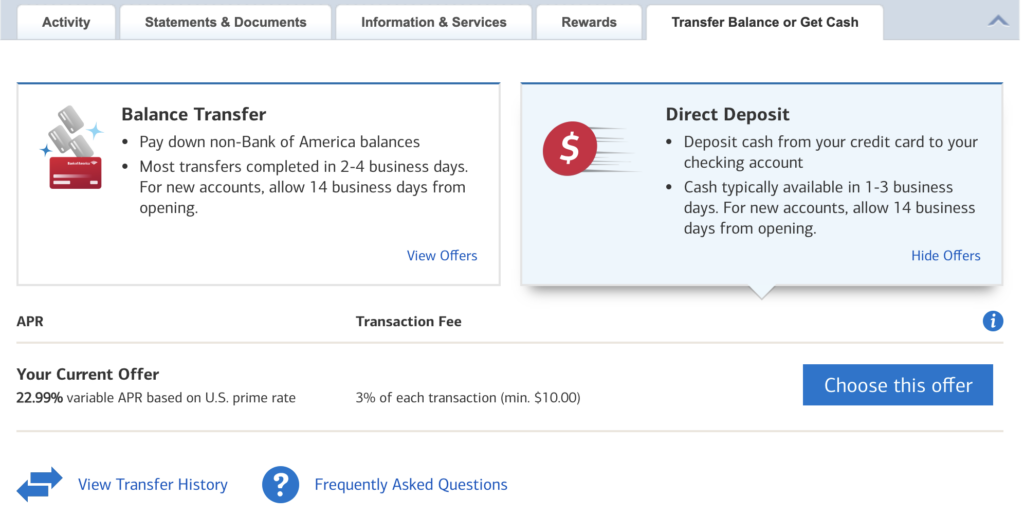Click the Balance Transfer heading
1024x532 pixels.
[194, 114]
